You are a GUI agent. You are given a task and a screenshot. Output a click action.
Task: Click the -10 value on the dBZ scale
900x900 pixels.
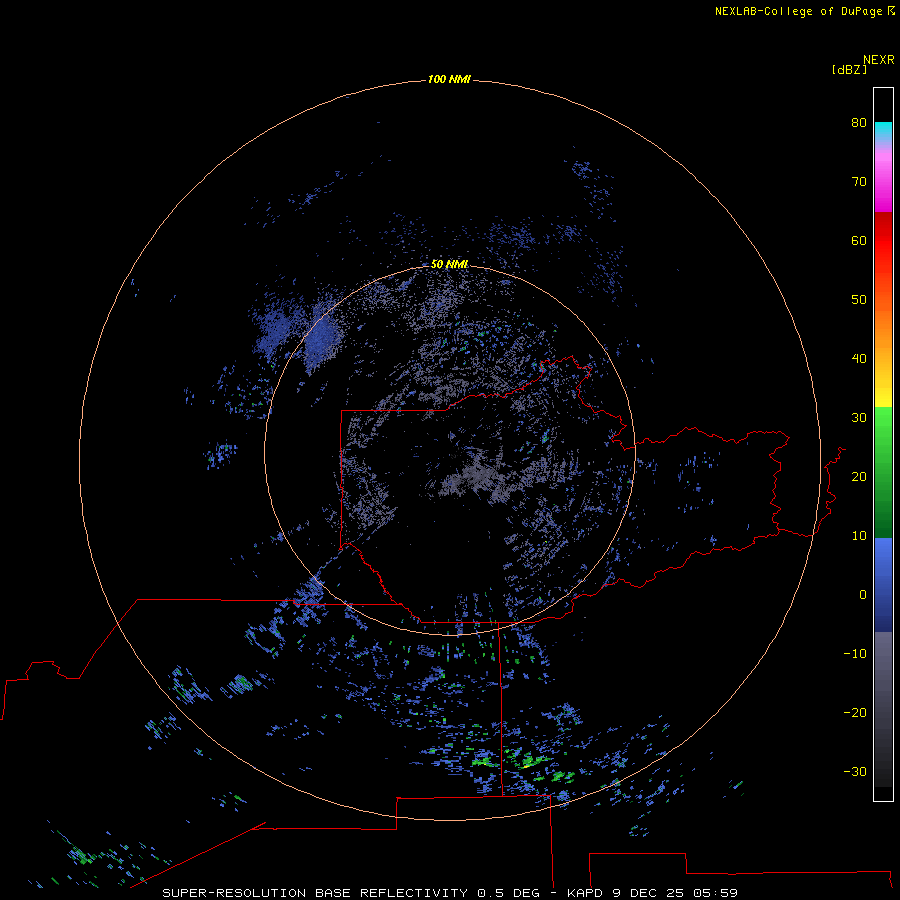point(855,654)
